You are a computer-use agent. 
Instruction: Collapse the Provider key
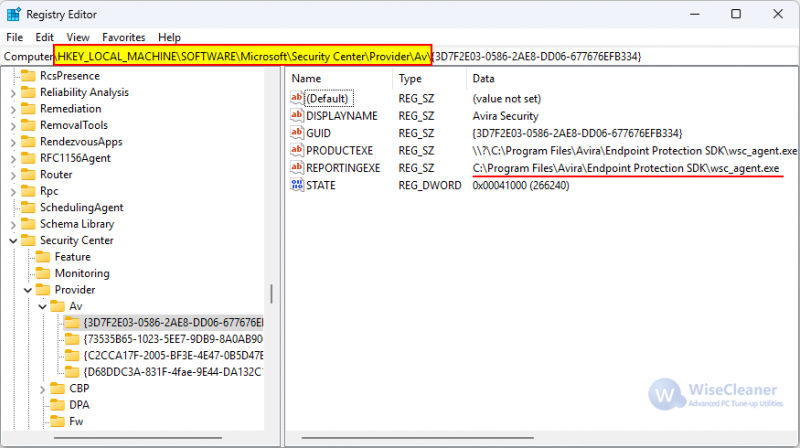(28, 290)
